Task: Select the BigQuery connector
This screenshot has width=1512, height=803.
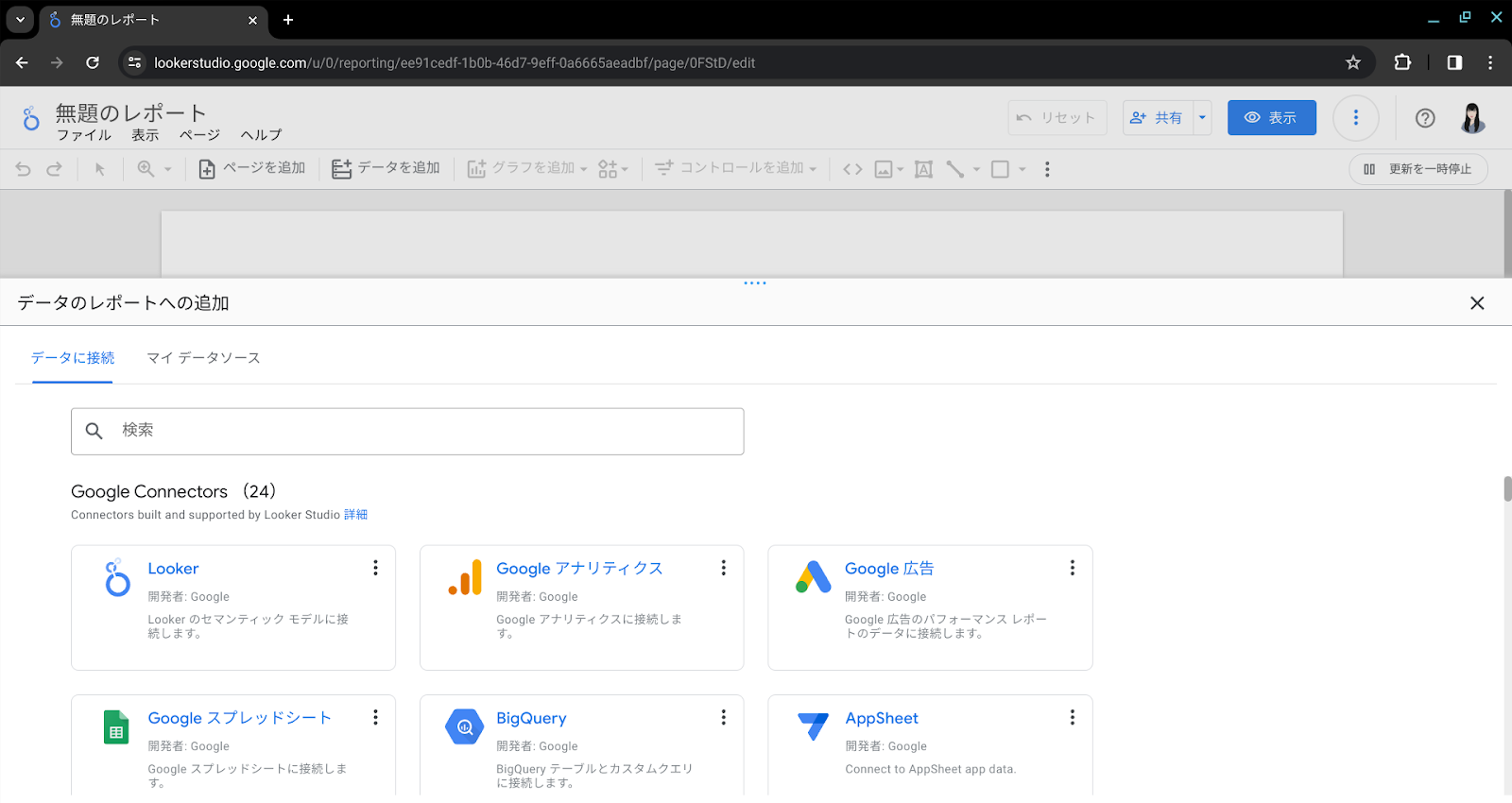Action: [x=582, y=745]
